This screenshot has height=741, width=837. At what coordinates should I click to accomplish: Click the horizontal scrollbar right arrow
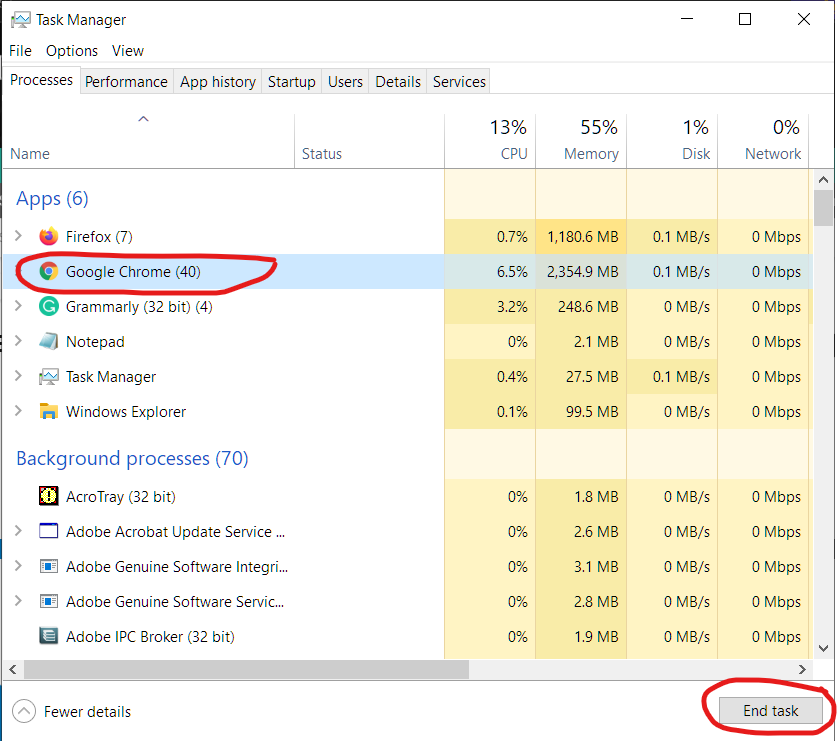[x=802, y=669]
